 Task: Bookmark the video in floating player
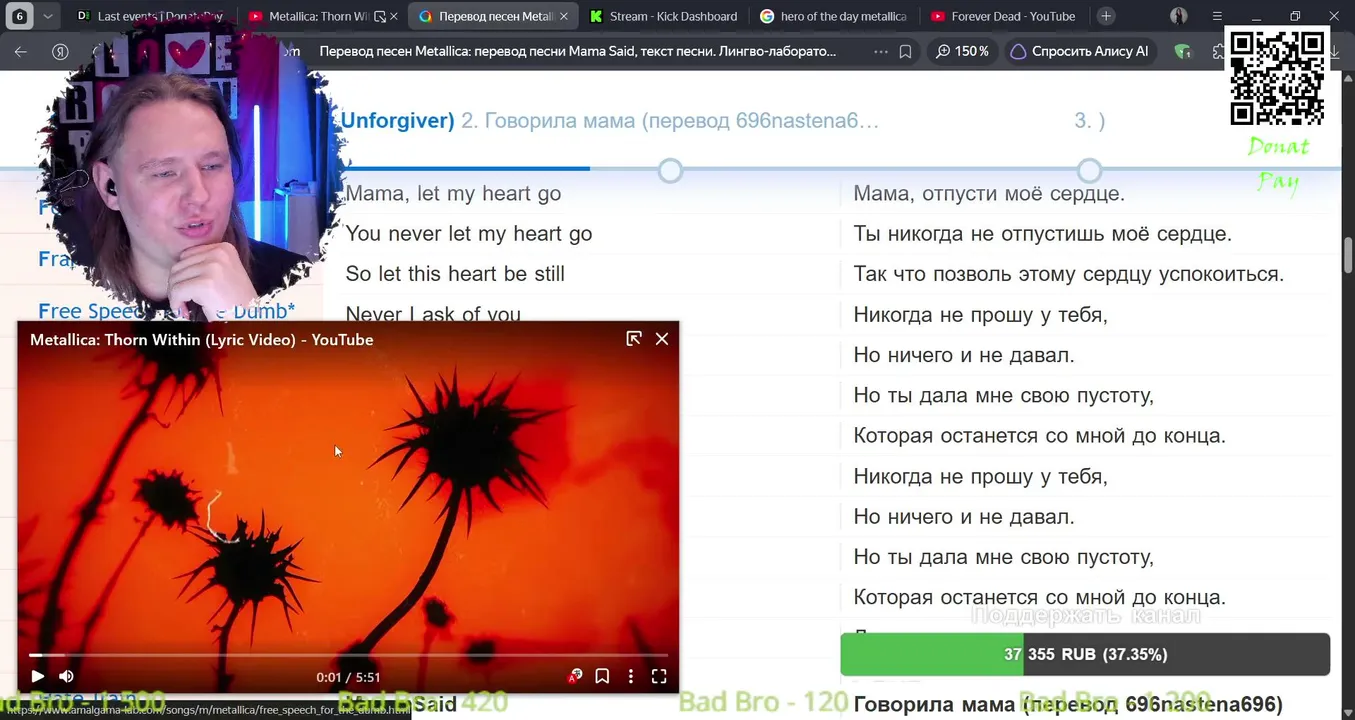[x=602, y=677]
